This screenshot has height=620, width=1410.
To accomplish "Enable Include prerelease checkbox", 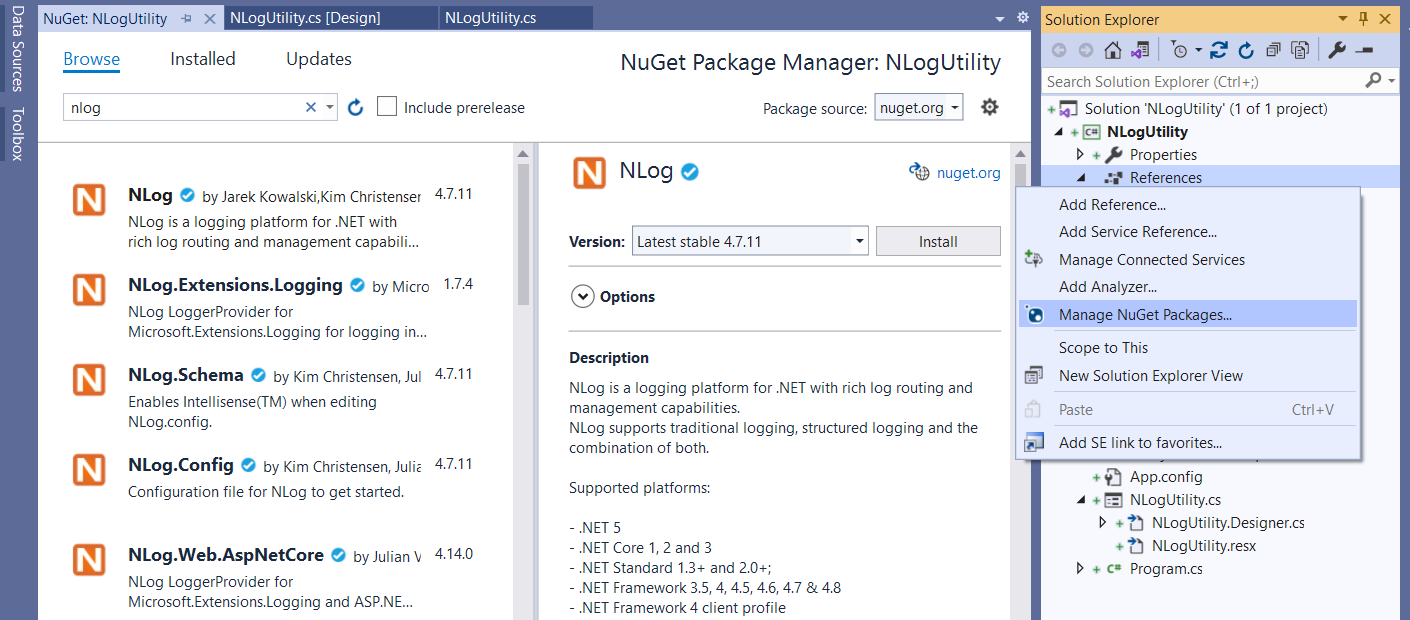I will pos(387,106).
